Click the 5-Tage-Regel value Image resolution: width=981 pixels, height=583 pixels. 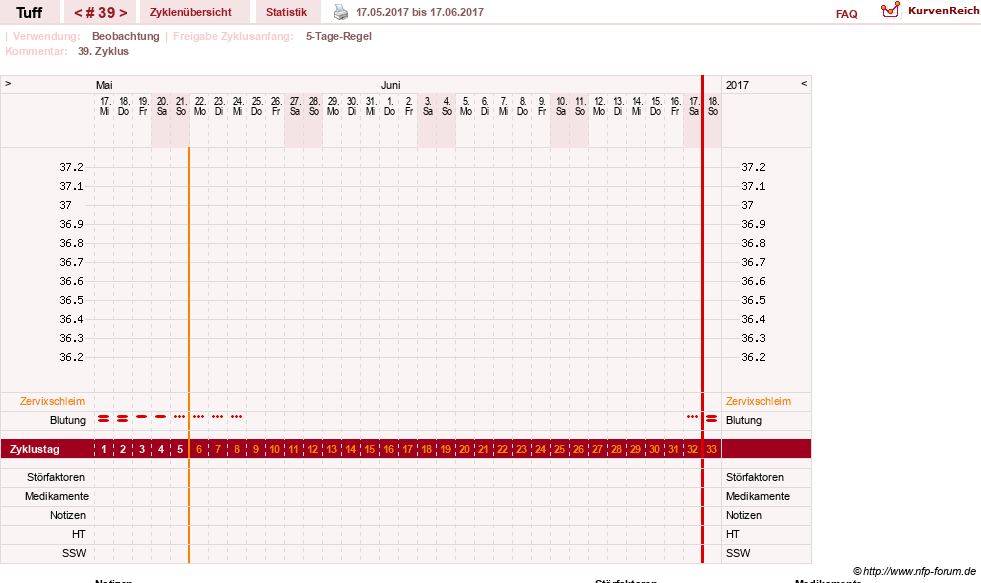point(338,36)
